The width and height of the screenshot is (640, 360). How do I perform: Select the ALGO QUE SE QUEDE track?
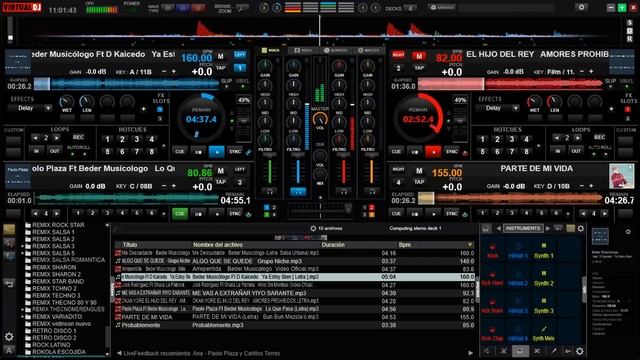pos(294,261)
